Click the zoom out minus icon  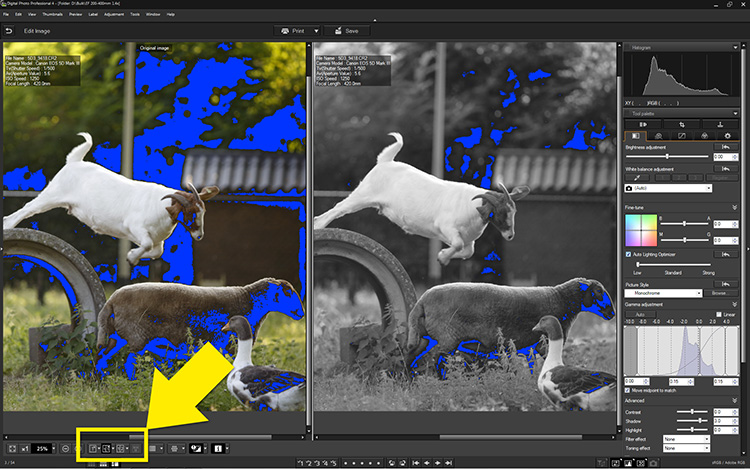pyautogui.click(x=66, y=449)
